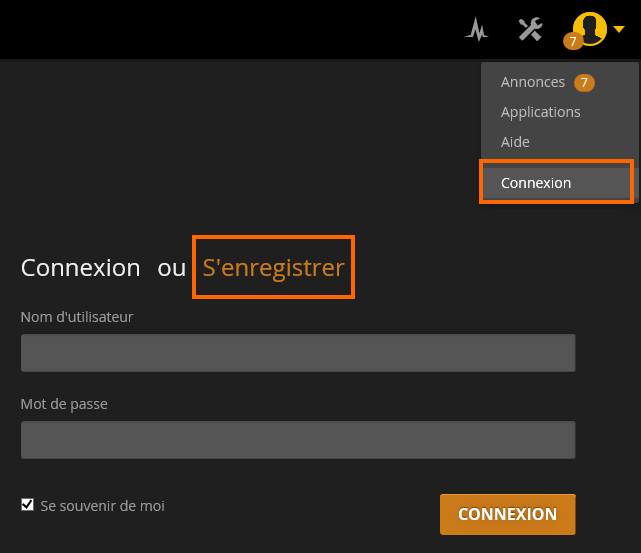Click the Nom d'utilisateur field label
Screen dimensions: 641x553
[x=77, y=317]
